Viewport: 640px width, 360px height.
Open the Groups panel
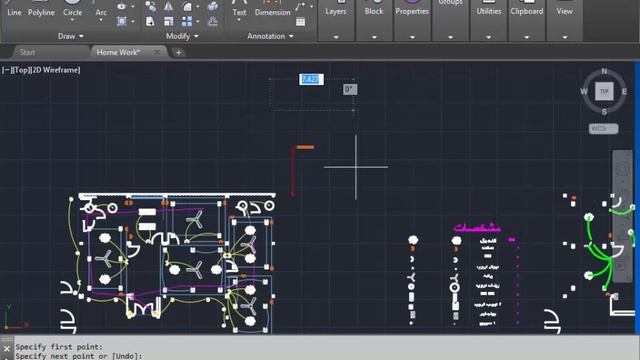click(x=450, y=19)
